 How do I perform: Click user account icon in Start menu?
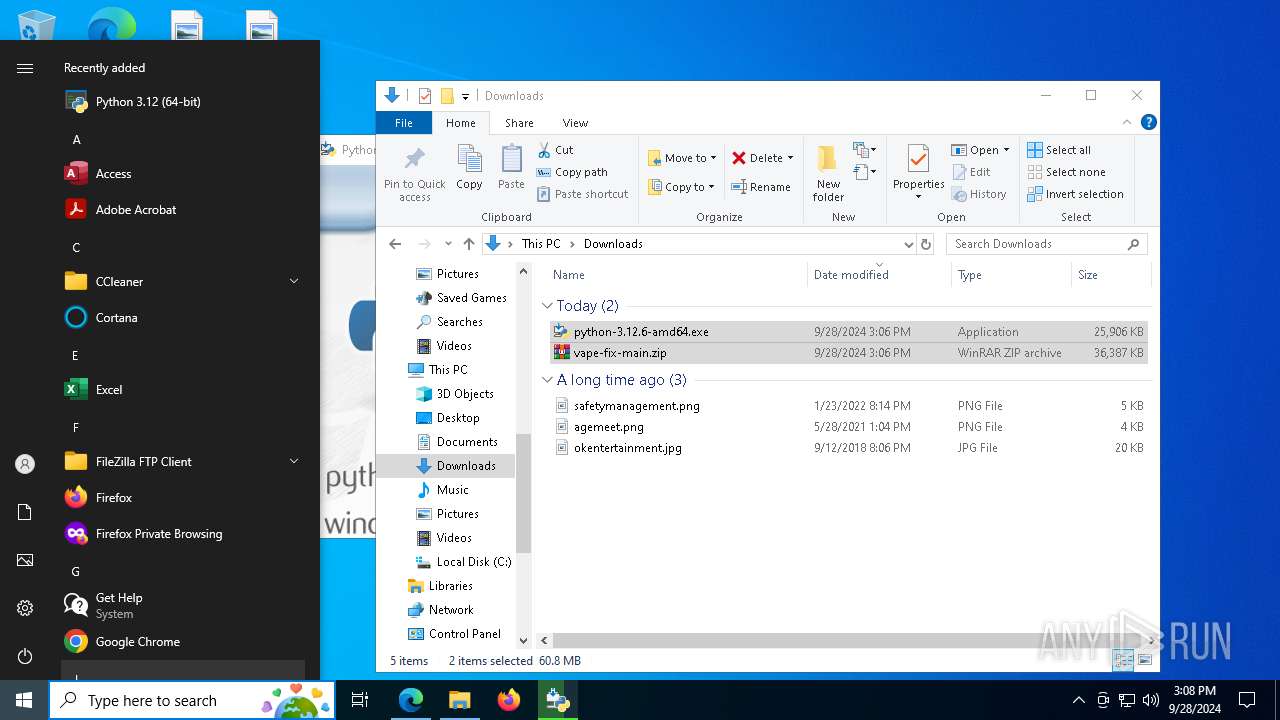[x=25, y=464]
